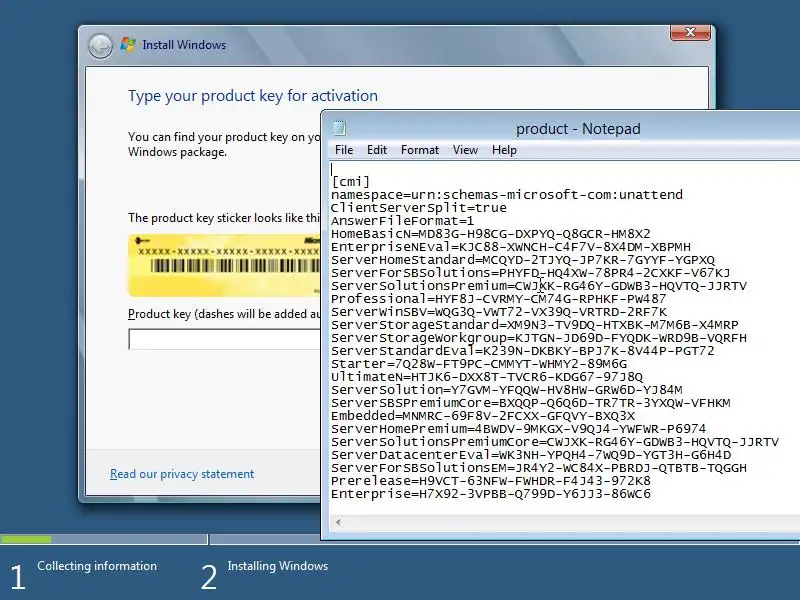
Task: Click the Collecting information step label
Action: coord(97,566)
